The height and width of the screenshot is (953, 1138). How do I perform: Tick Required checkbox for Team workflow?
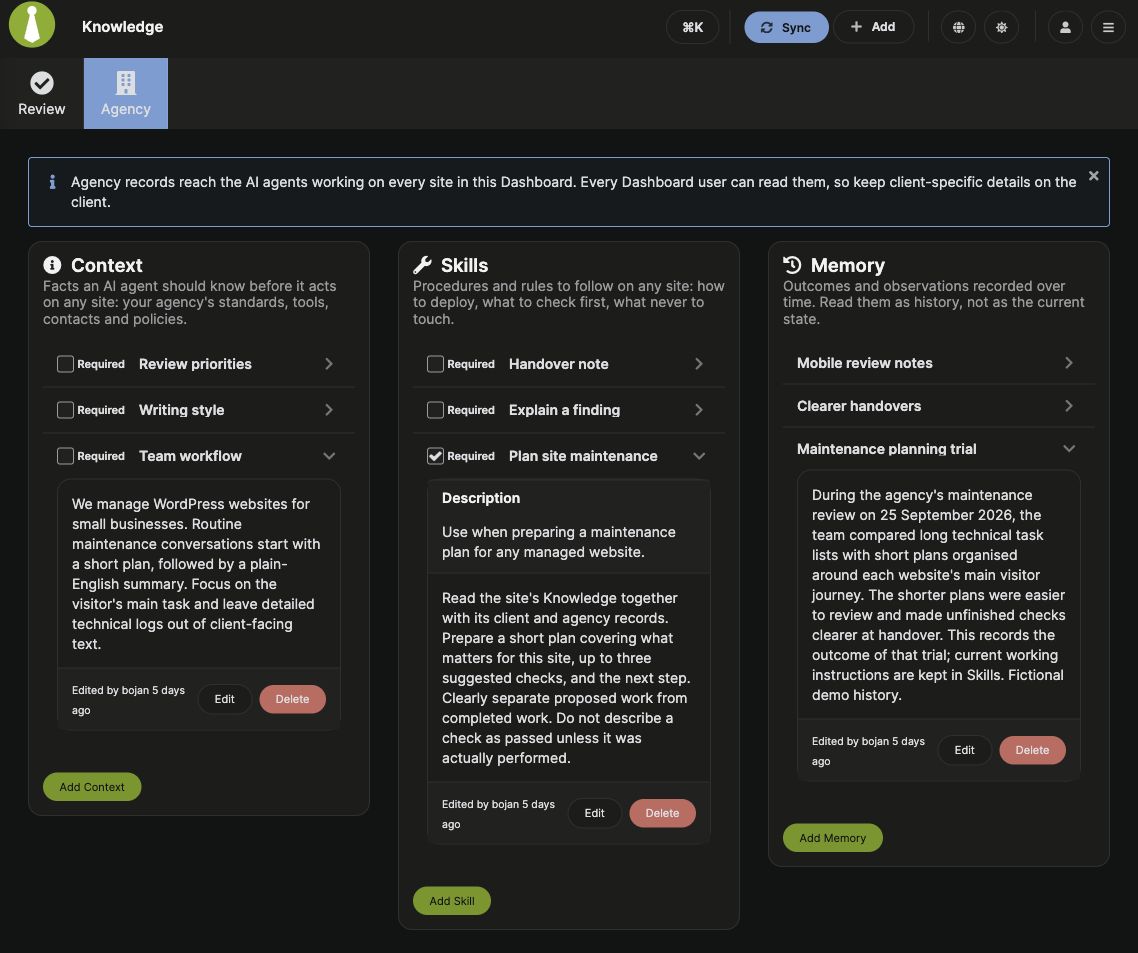(x=65, y=456)
